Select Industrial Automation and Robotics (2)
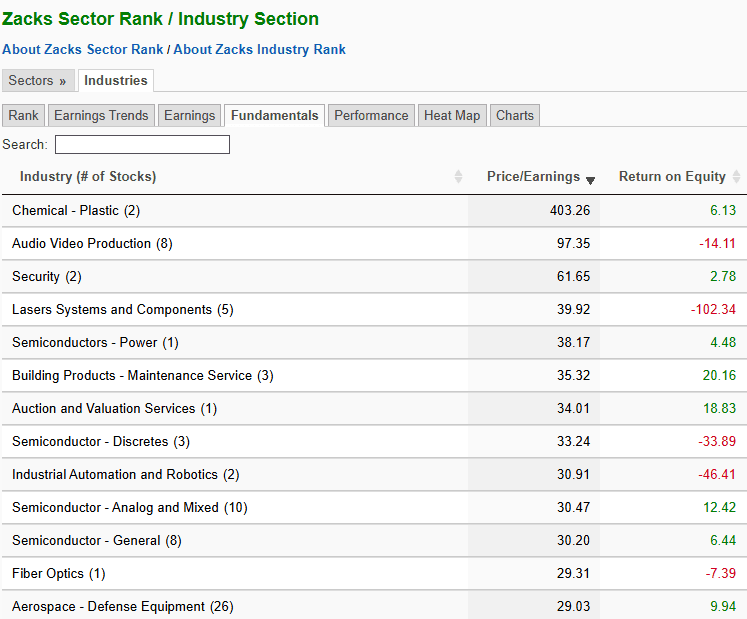The height and width of the screenshot is (619, 747). [126, 475]
